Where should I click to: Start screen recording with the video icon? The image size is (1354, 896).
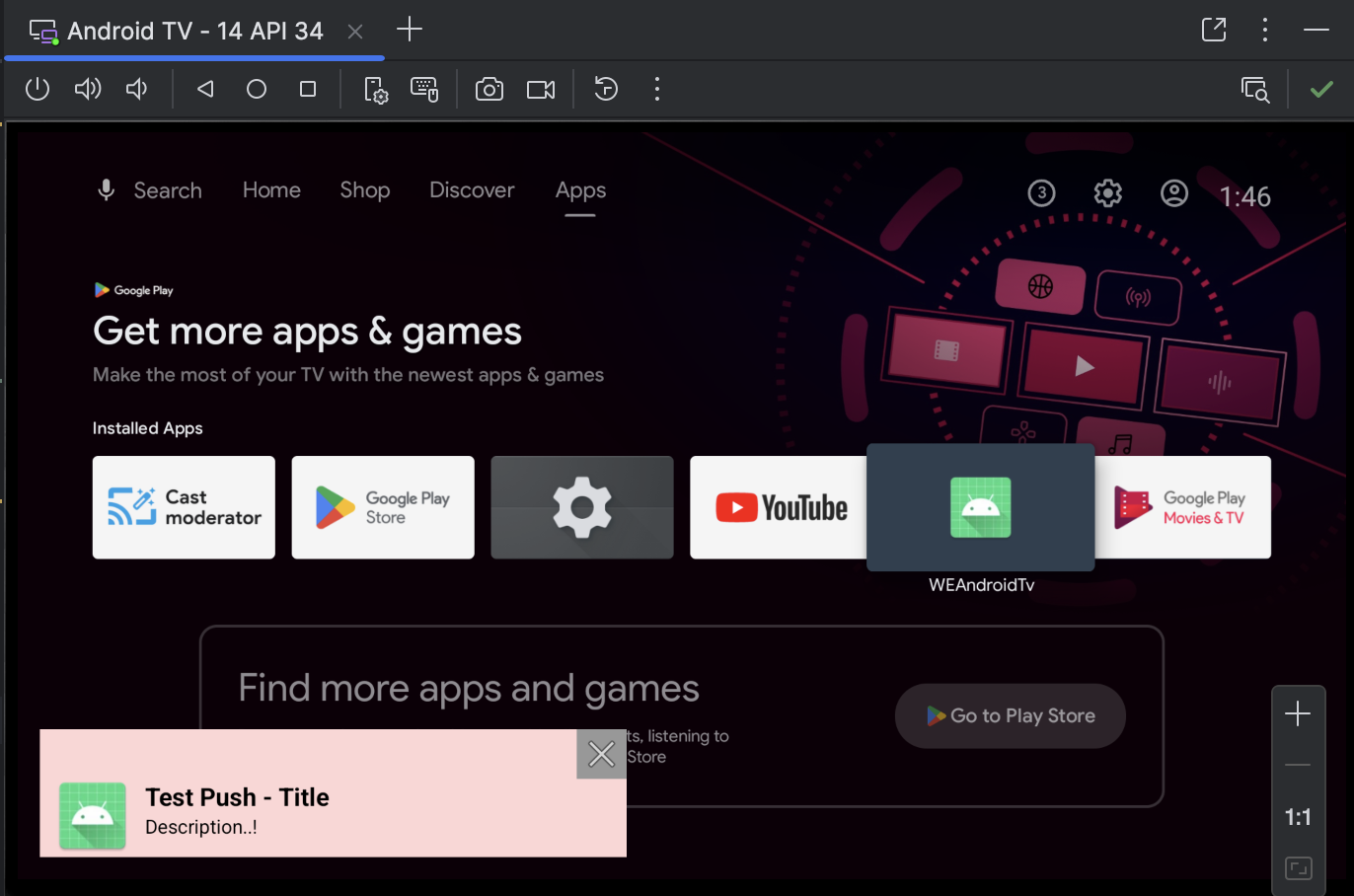(541, 90)
